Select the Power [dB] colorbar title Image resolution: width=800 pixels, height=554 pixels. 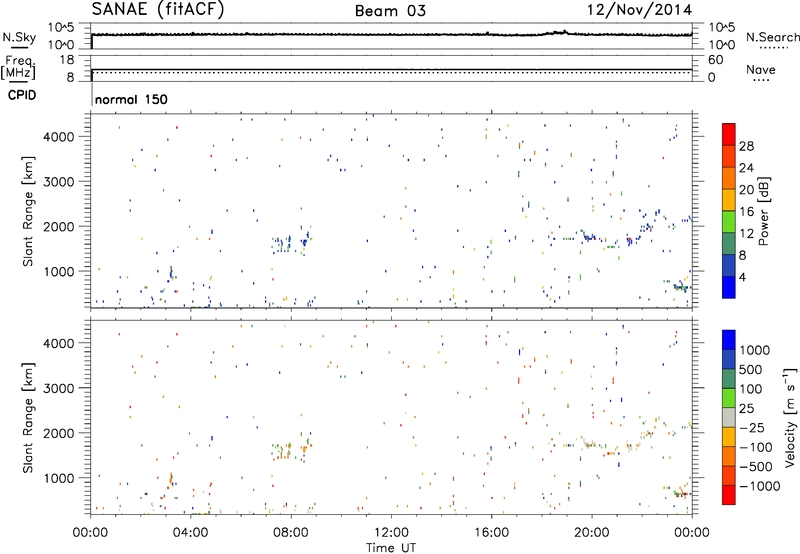[764, 211]
